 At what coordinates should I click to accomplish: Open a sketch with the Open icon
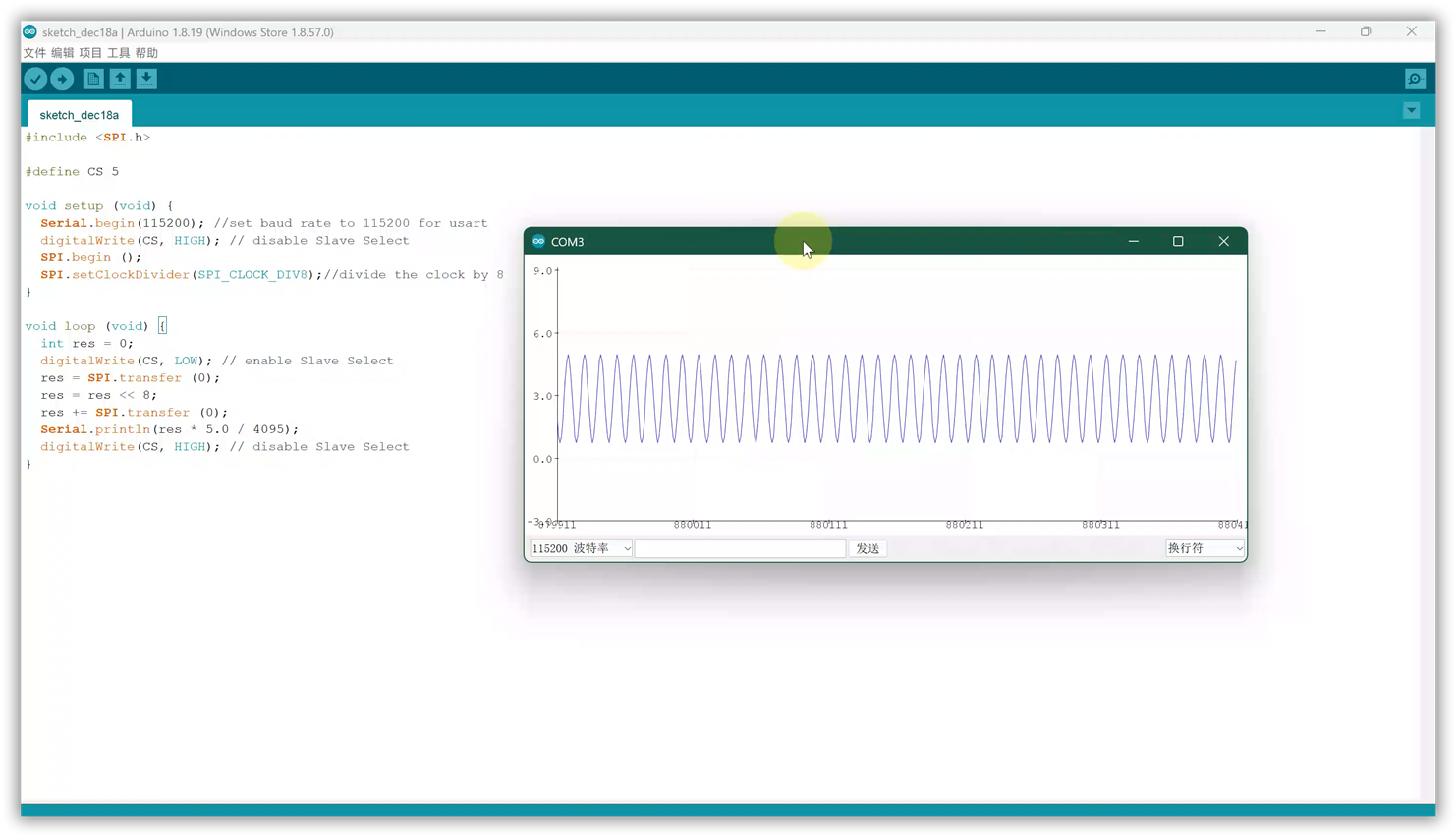[120, 79]
